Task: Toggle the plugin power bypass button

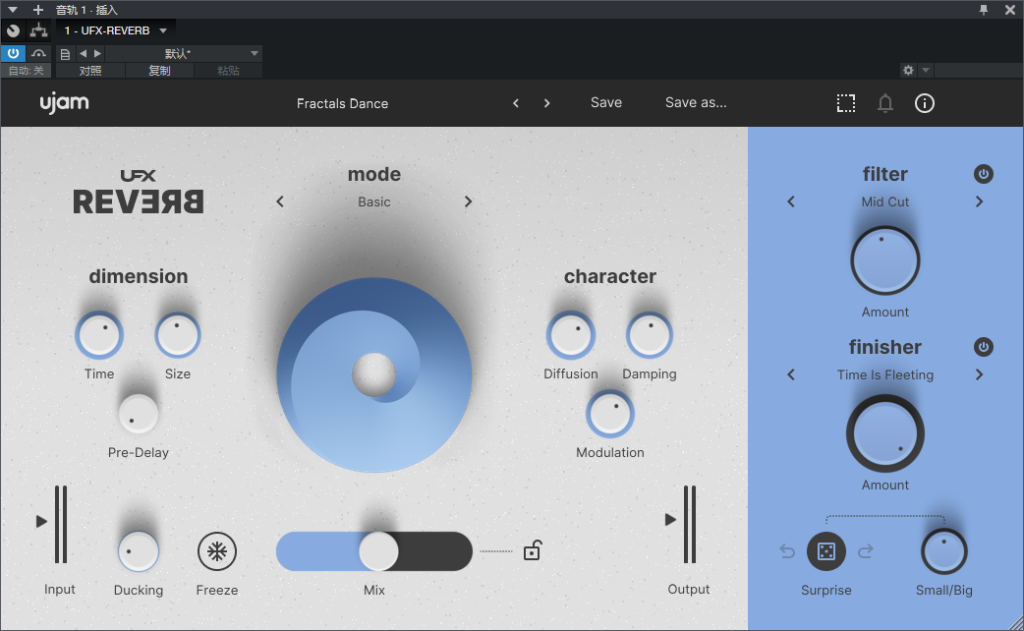Action: pos(13,54)
